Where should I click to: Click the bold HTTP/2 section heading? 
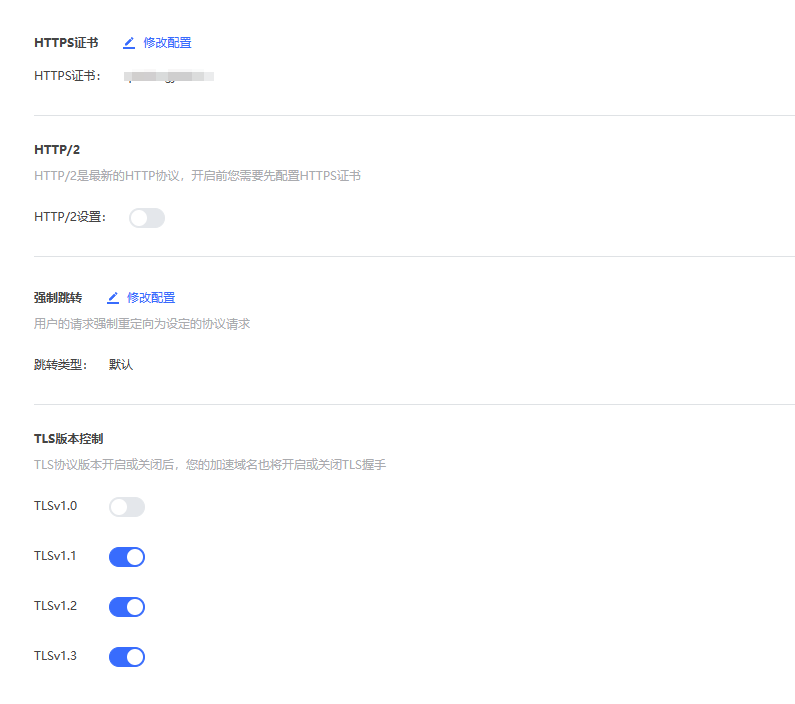(x=57, y=150)
